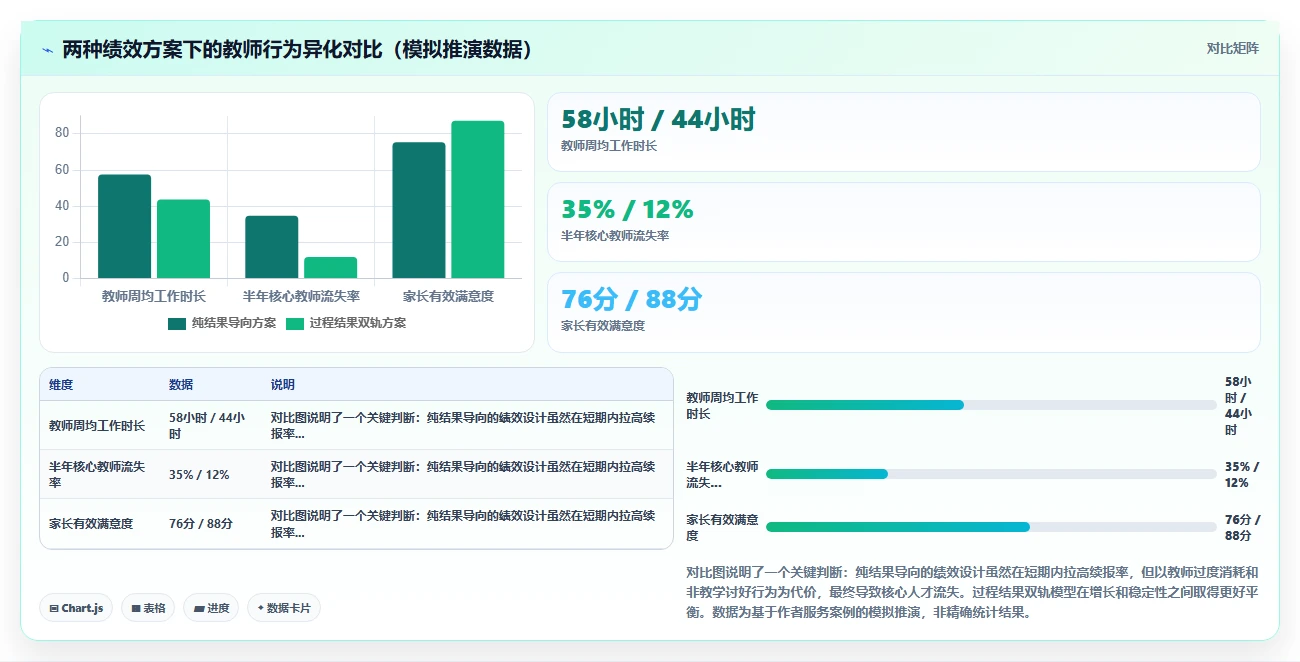This screenshot has height=662, width=1300.
Task: Select the 数据卡片 tag chip
Action: (284, 608)
